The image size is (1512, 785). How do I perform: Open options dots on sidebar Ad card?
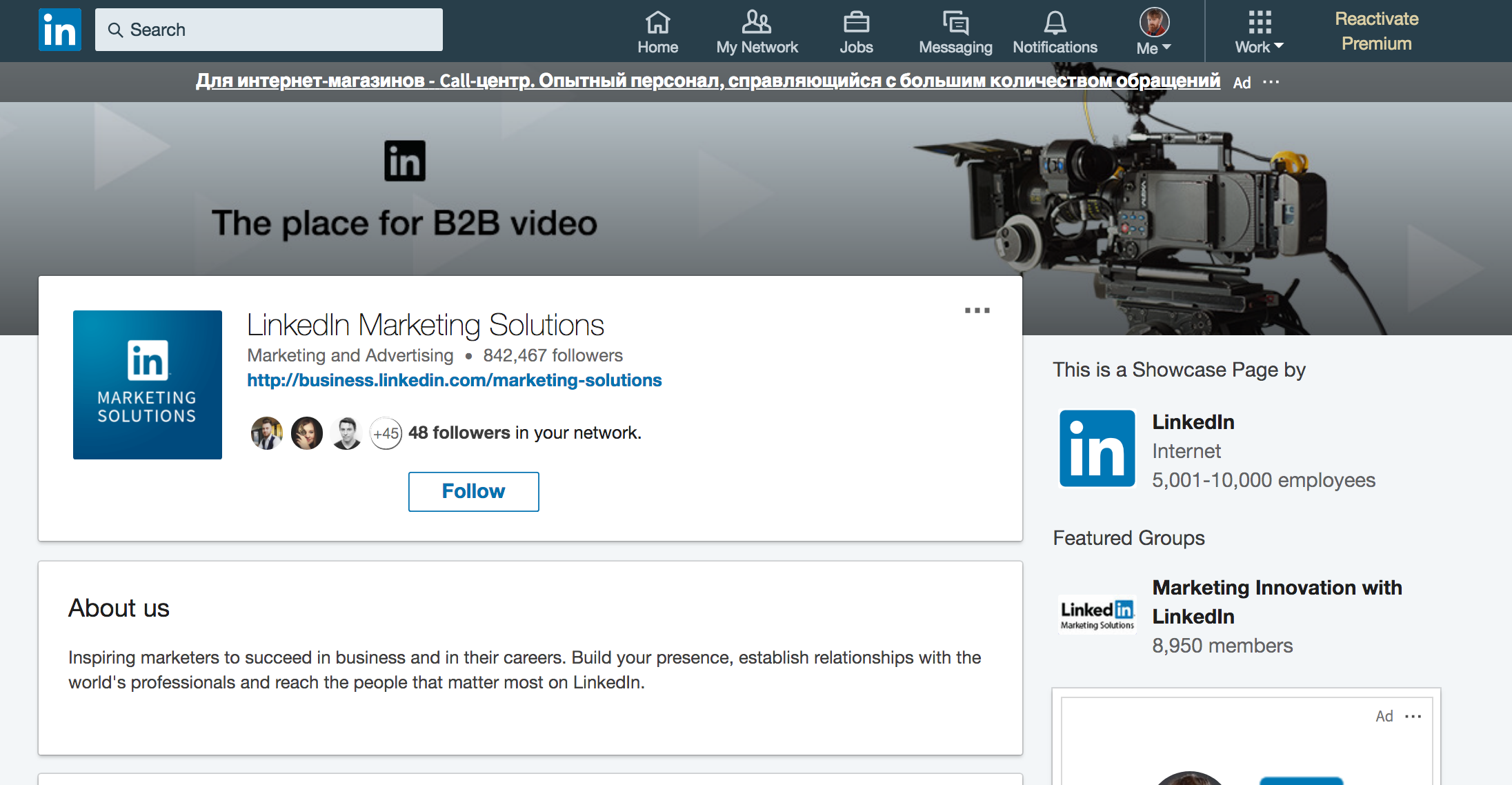click(1413, 716)
